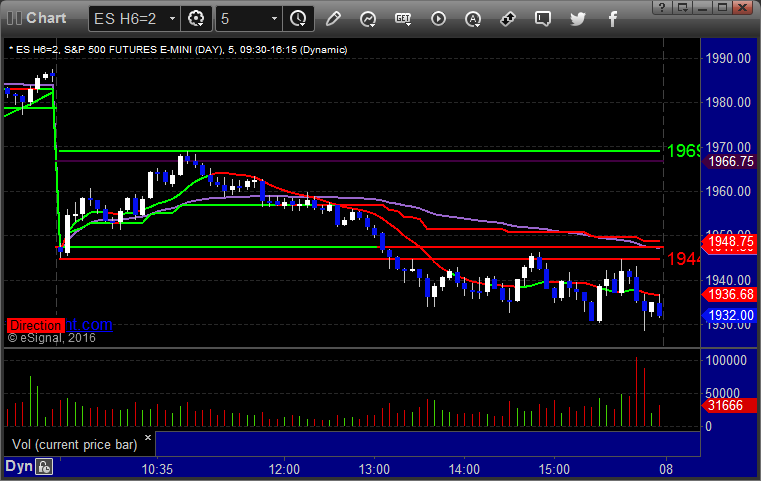Expand the ES H6=2 symbol dropdown
This screenshot has height=481, width=761.
(172, 19)
